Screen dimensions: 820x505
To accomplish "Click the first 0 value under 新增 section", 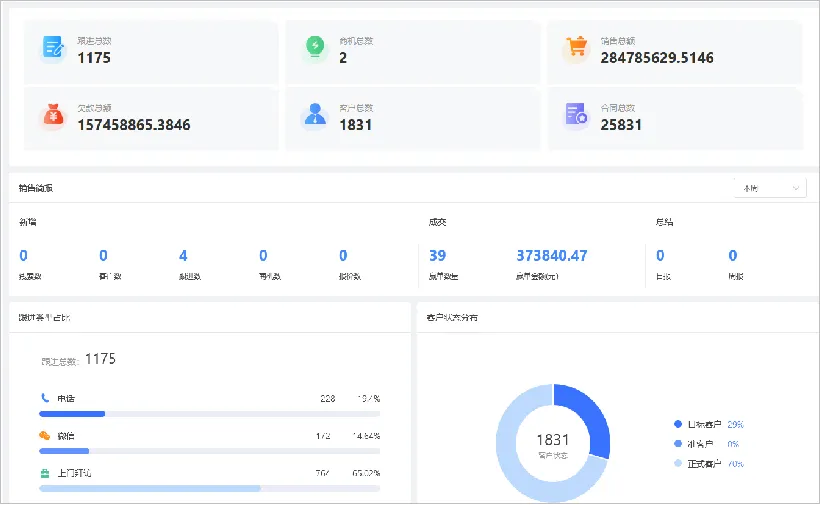I will [24, 256].
